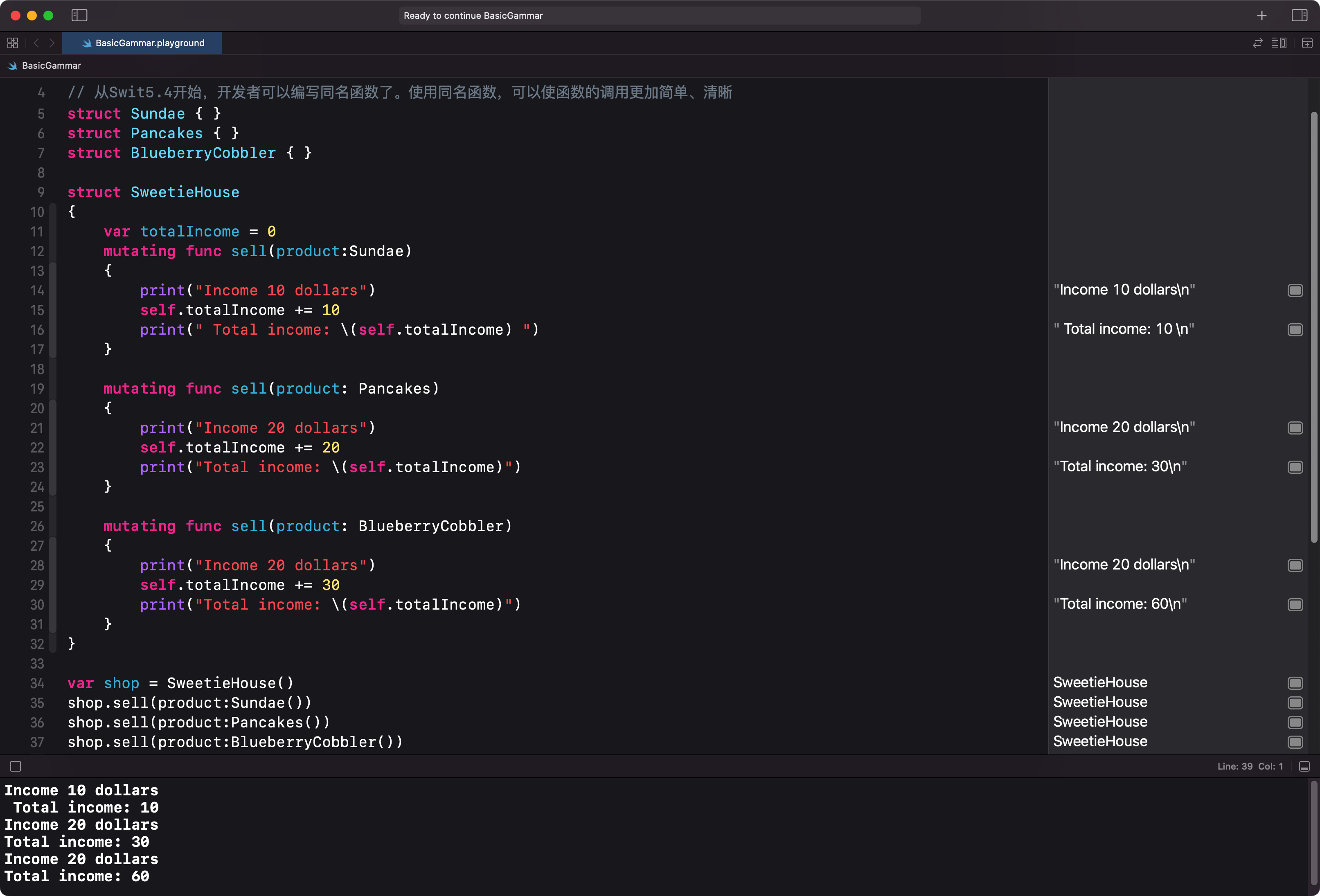
Task: Add a new editor pane
Action: [1307, 43]
